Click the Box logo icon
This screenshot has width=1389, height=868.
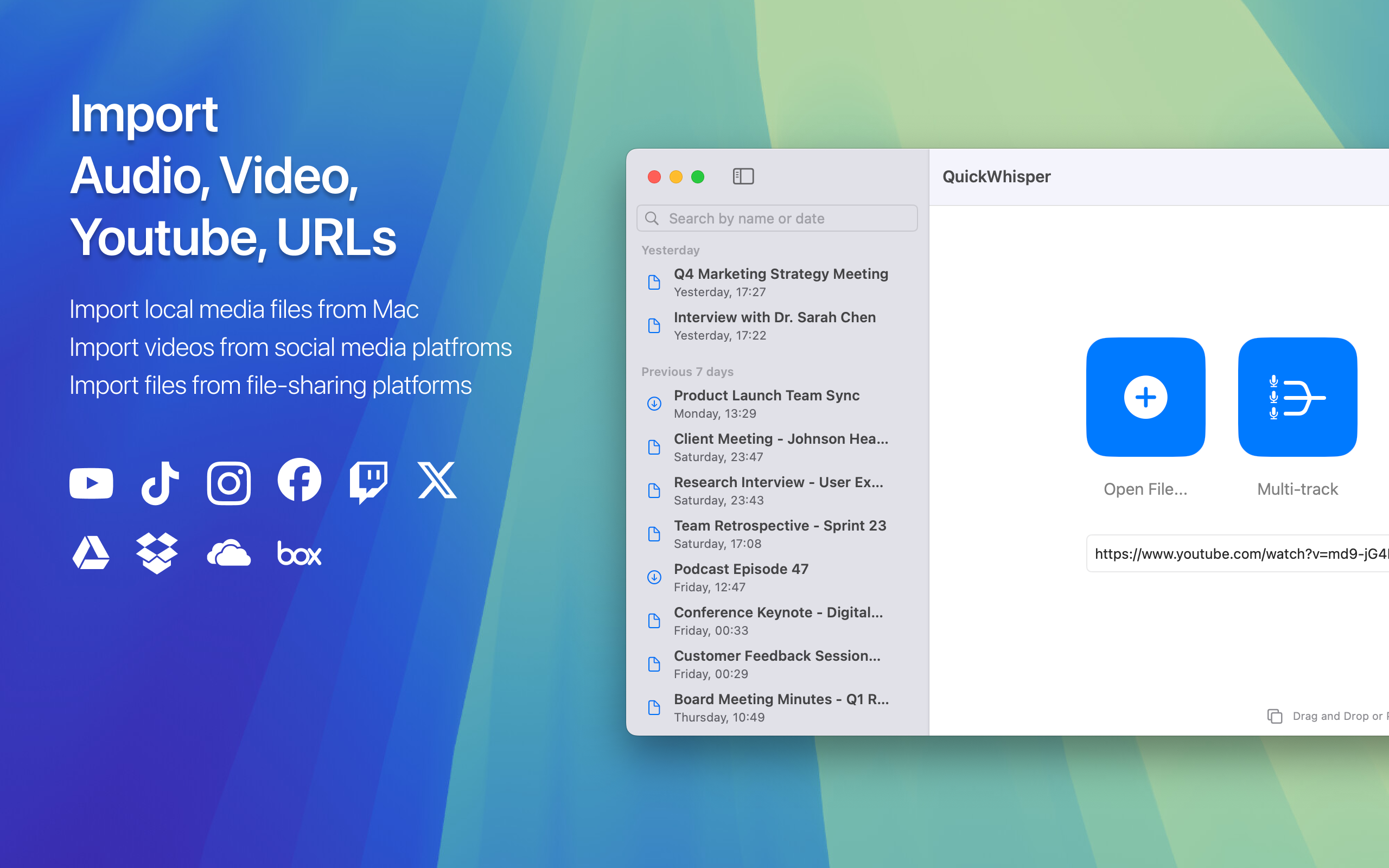coord(299,553)
